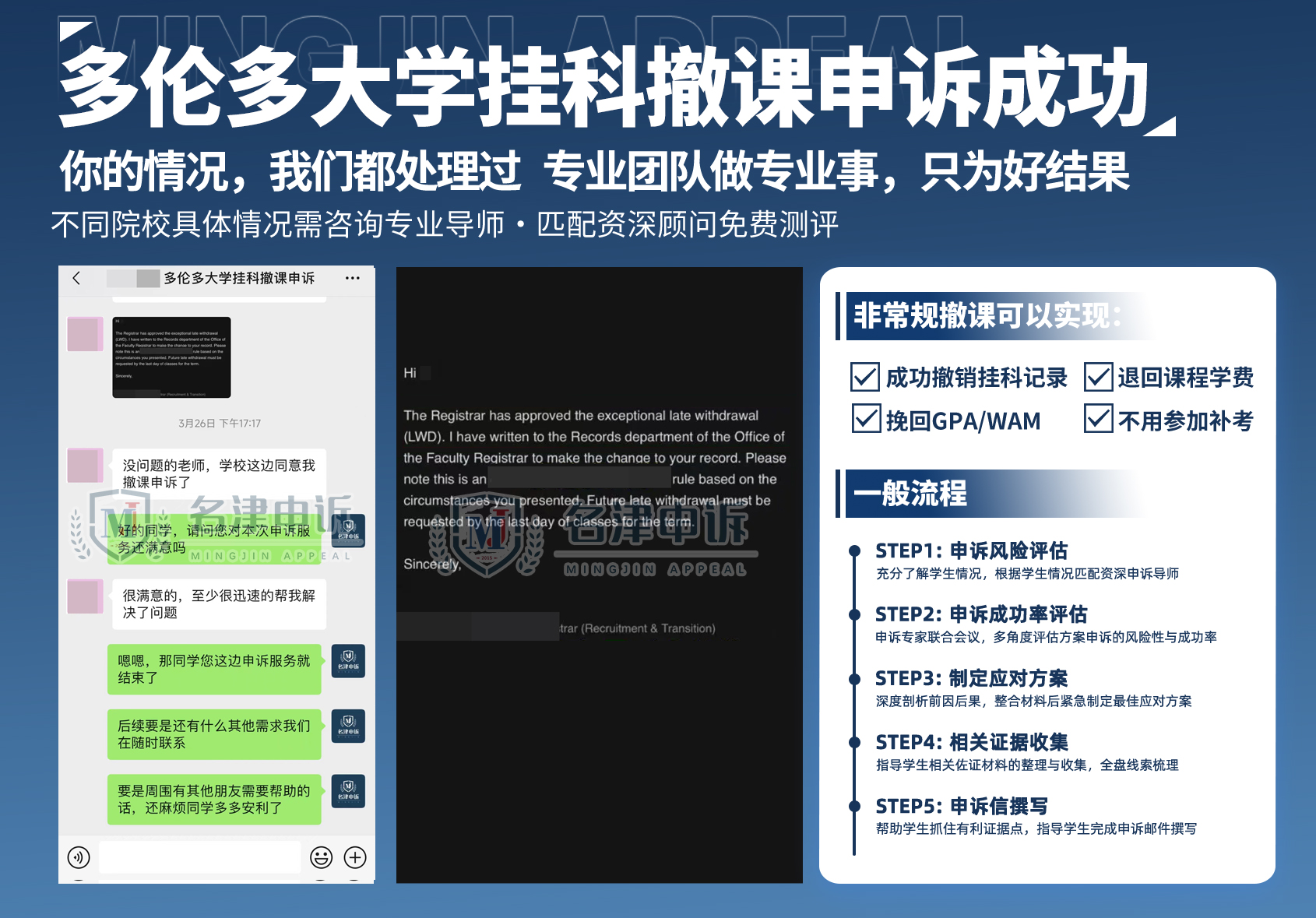Viewport: 1316px width, 918px height.
Task: Toggle the 成功撤销挂科记录 checkbox
Action: 865,378
